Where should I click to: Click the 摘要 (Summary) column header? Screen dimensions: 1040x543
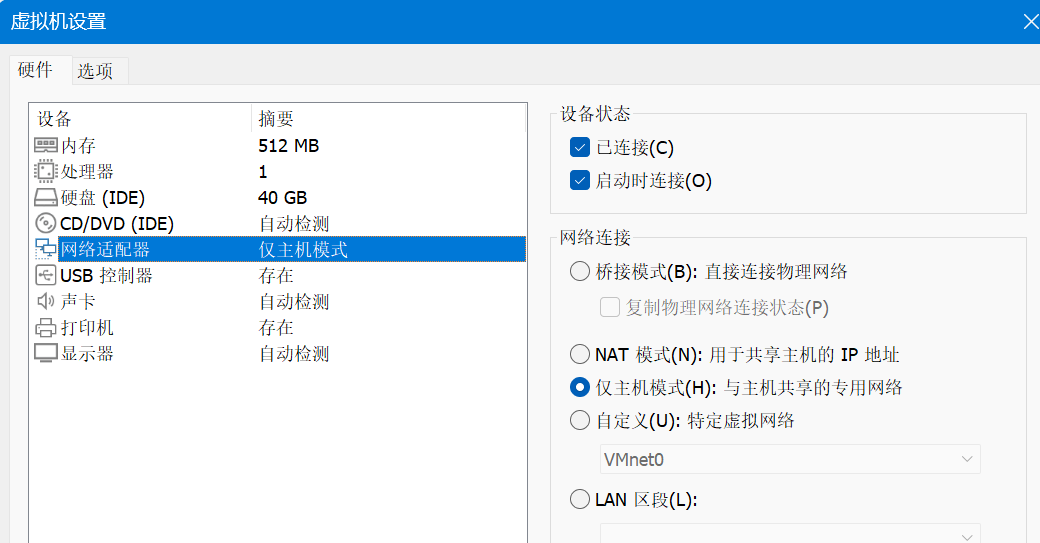[276, 119]
